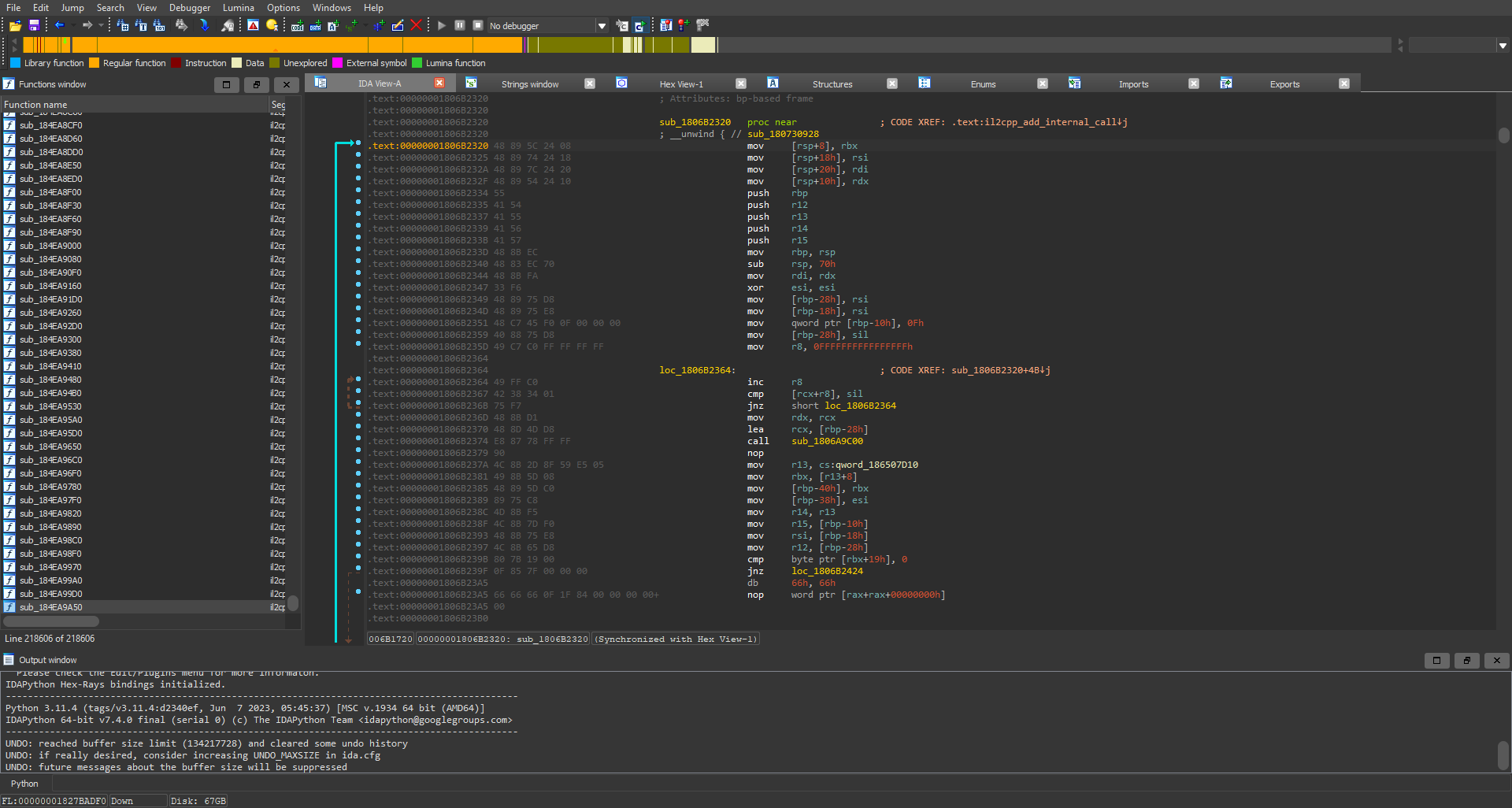Viewport: 1512px width, 808px height.
Task: Switch to the Hex View-1 tab
Action: click(x=680, y=84)
